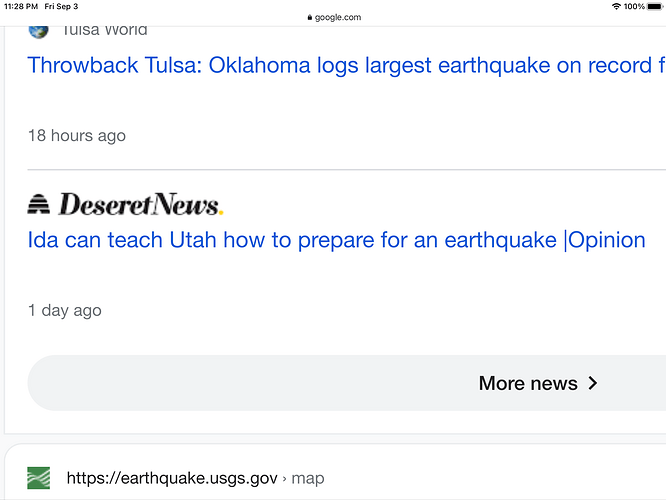Screen dimensions: 666x500
Task: Expand More news via the chevron arrow
Action: pos(593,383)
